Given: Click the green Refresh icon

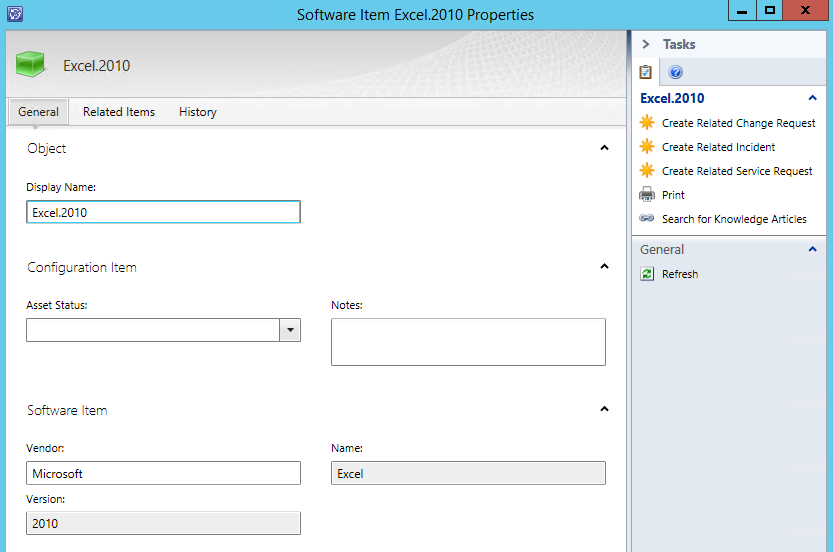Looking at the screenshot, I should click(647, 274).
